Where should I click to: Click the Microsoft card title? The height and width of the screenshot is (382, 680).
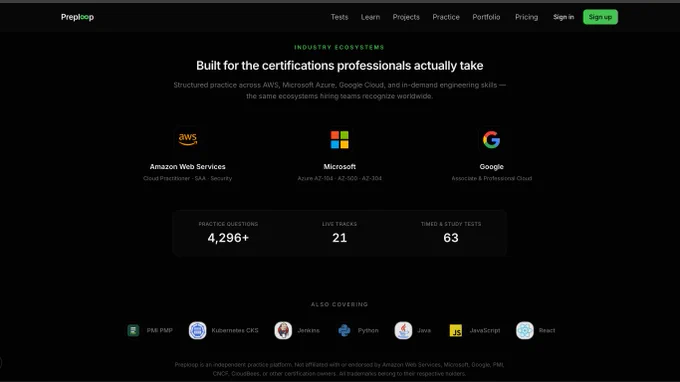(340, 167)
